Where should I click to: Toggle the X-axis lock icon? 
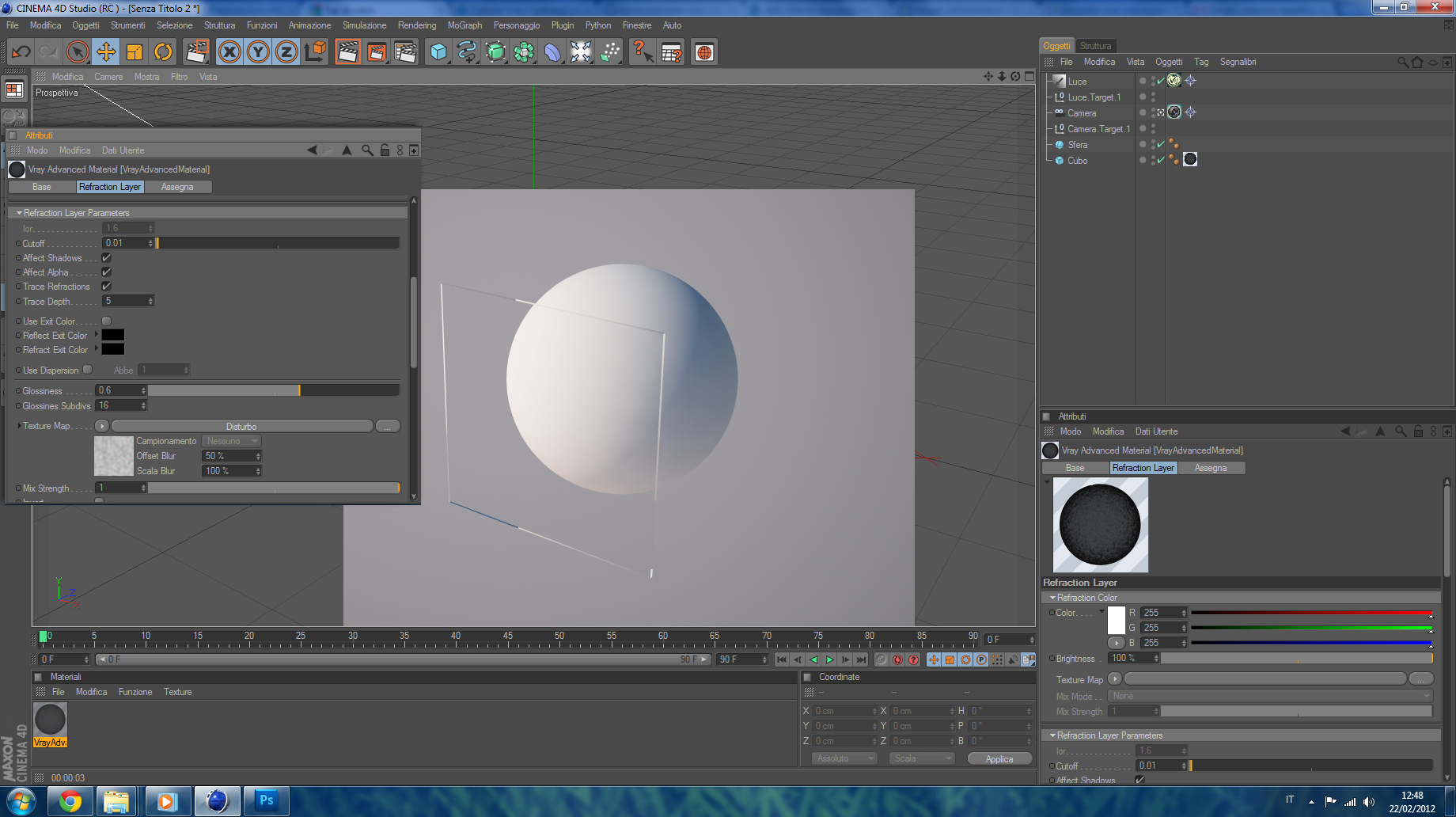click(229, 52)
